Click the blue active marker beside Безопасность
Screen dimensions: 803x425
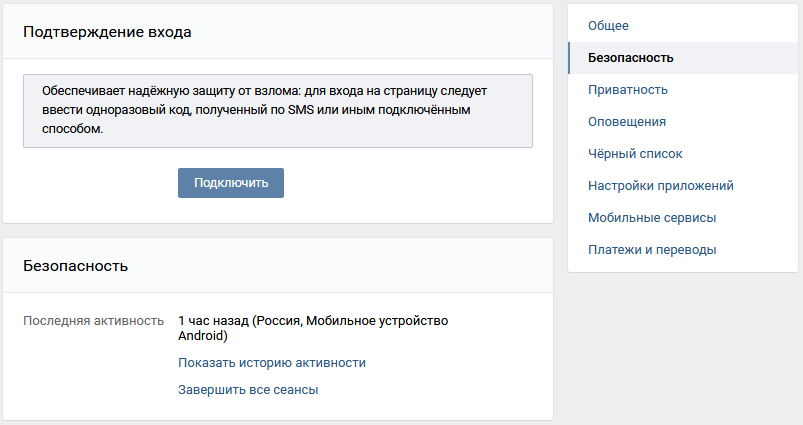569,58
